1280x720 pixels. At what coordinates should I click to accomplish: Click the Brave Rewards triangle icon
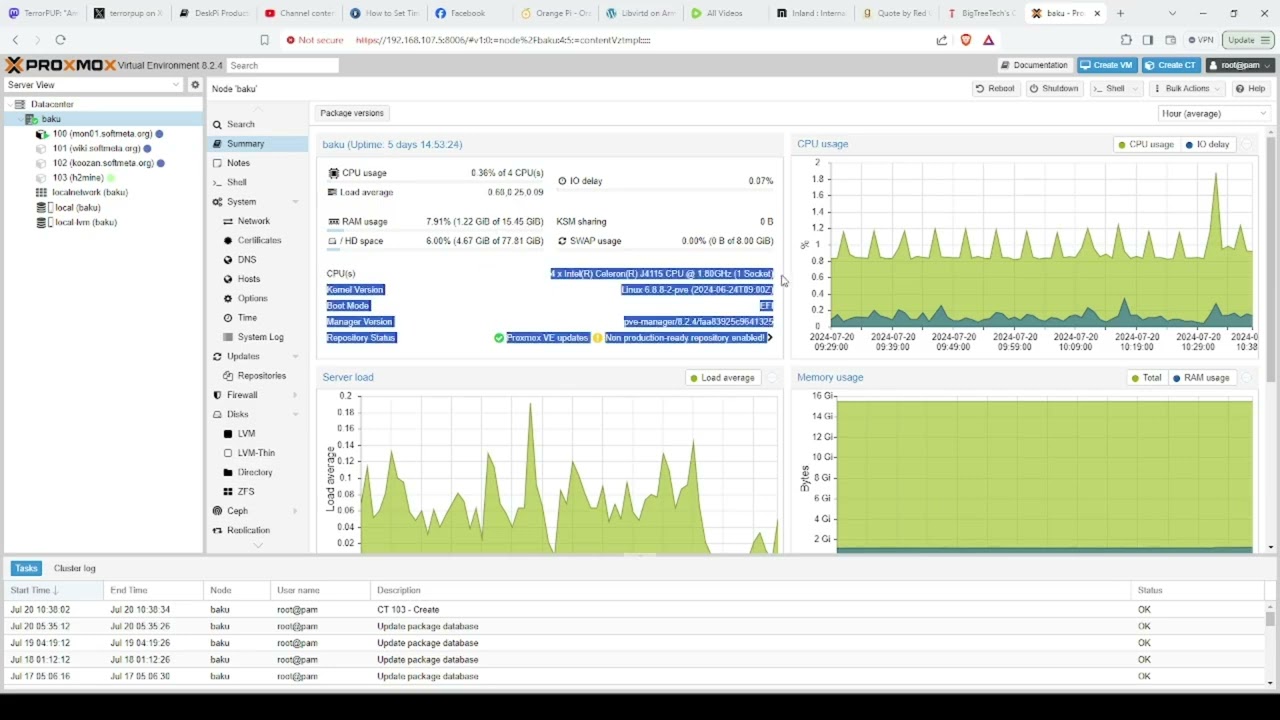[988, 40]
